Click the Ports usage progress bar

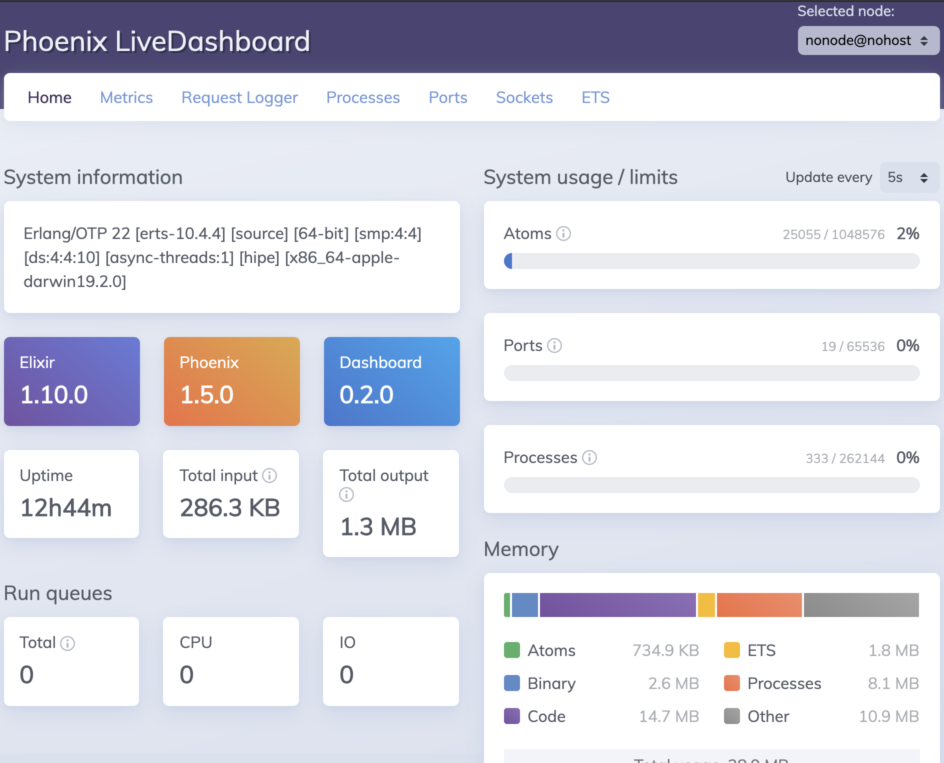pyautogui.click(x=712, y=373)
